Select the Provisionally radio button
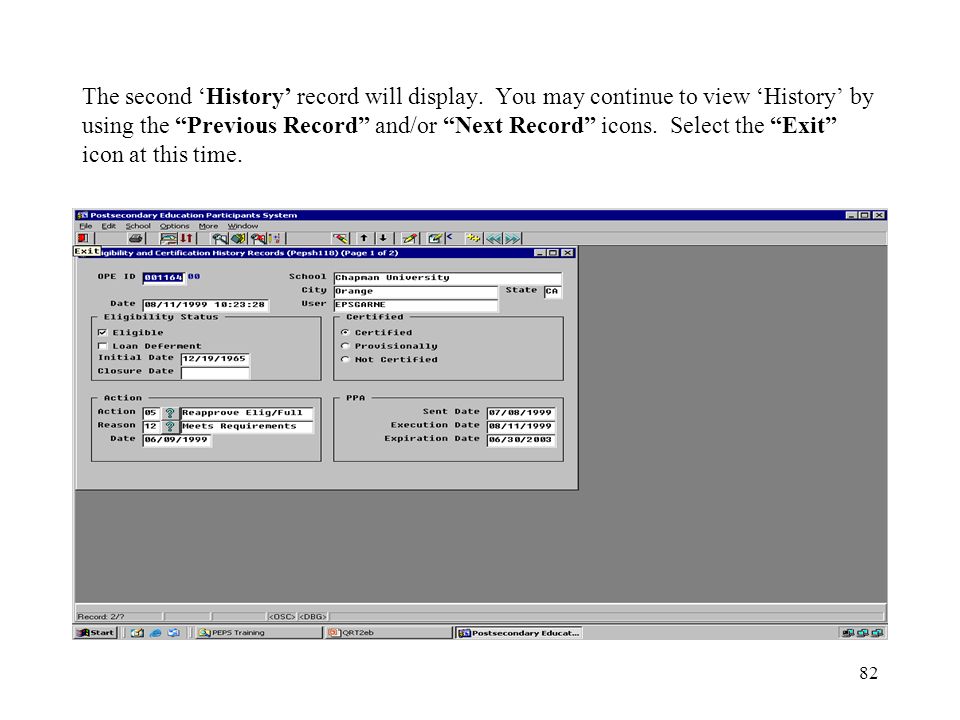The image size is (960, 720). [345, 346]
